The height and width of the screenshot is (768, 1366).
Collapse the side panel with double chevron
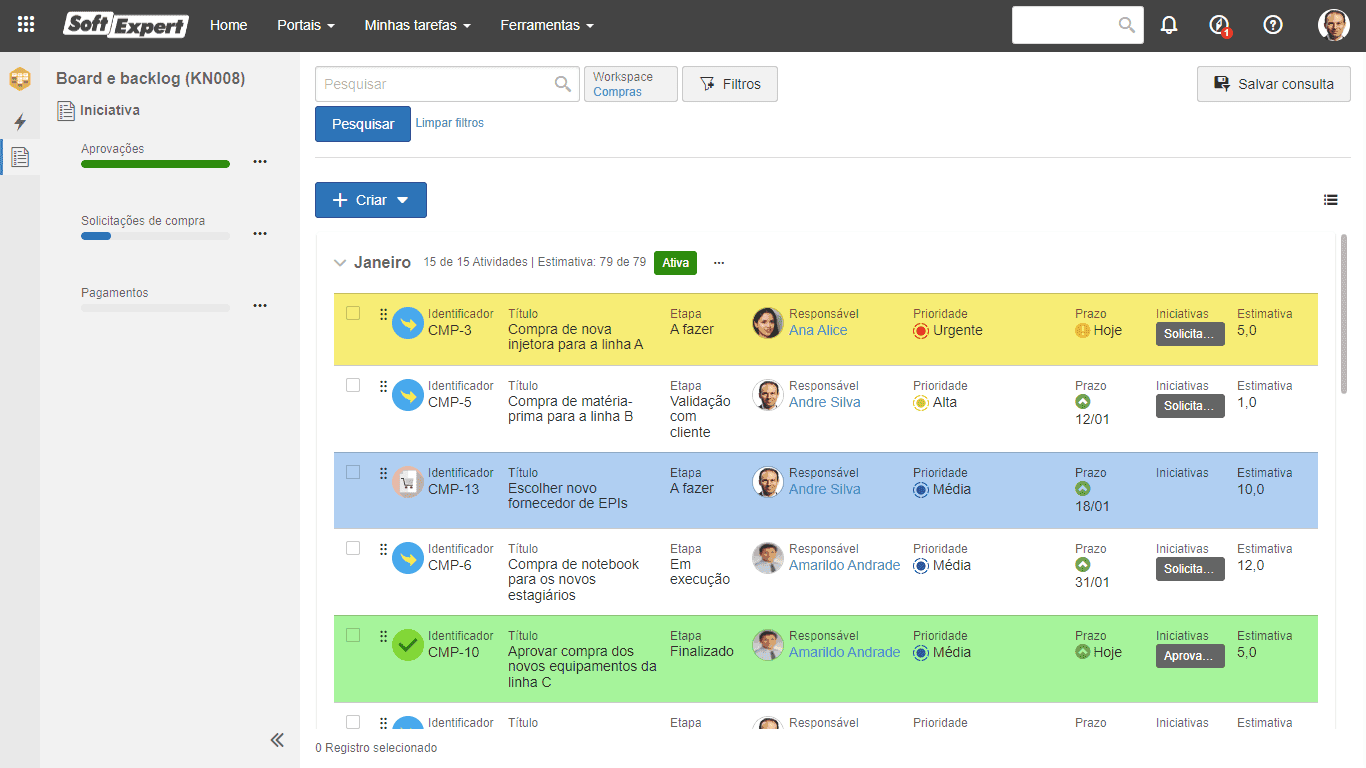point(277,740)
